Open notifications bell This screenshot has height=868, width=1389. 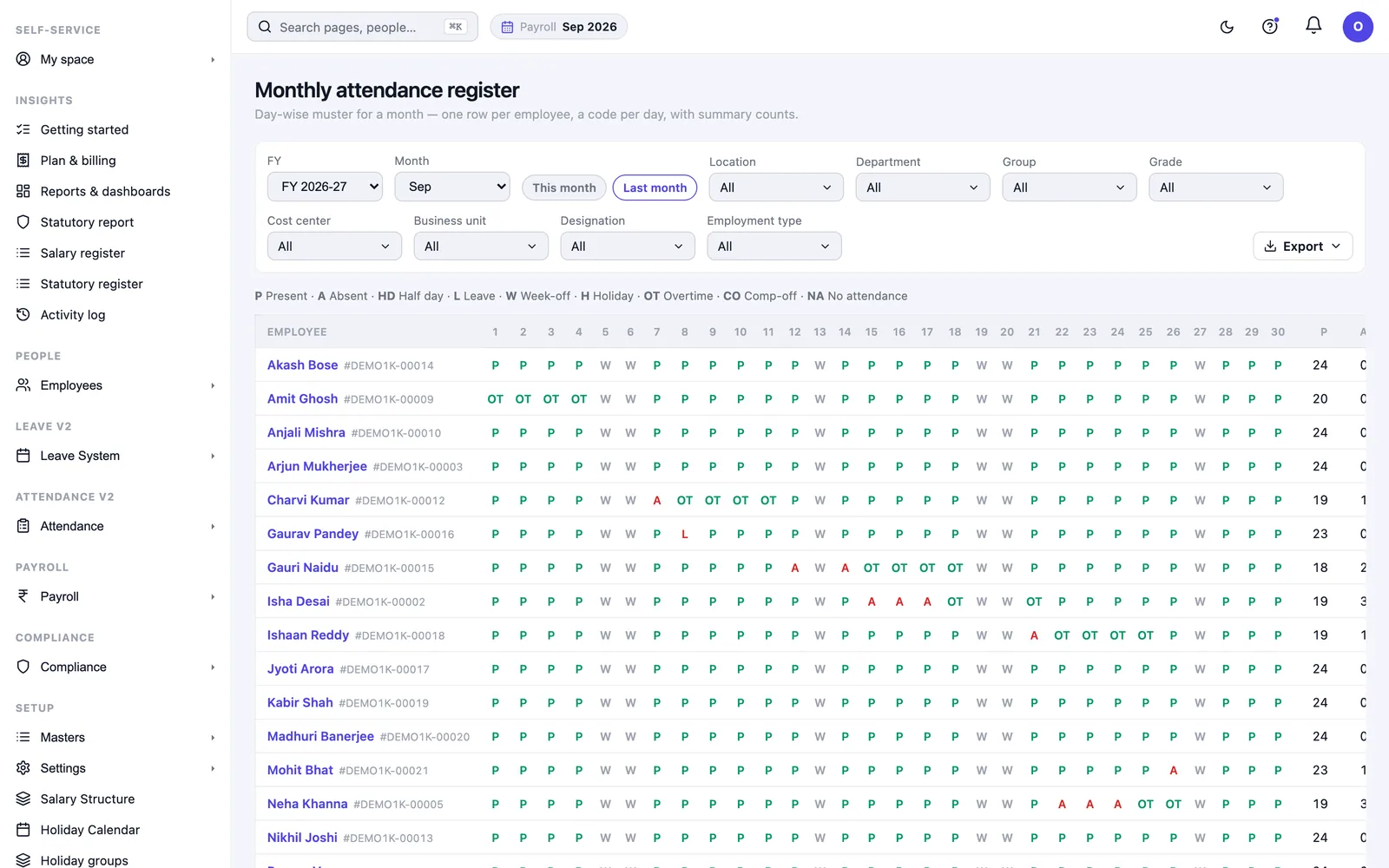tap(1313, 26)
